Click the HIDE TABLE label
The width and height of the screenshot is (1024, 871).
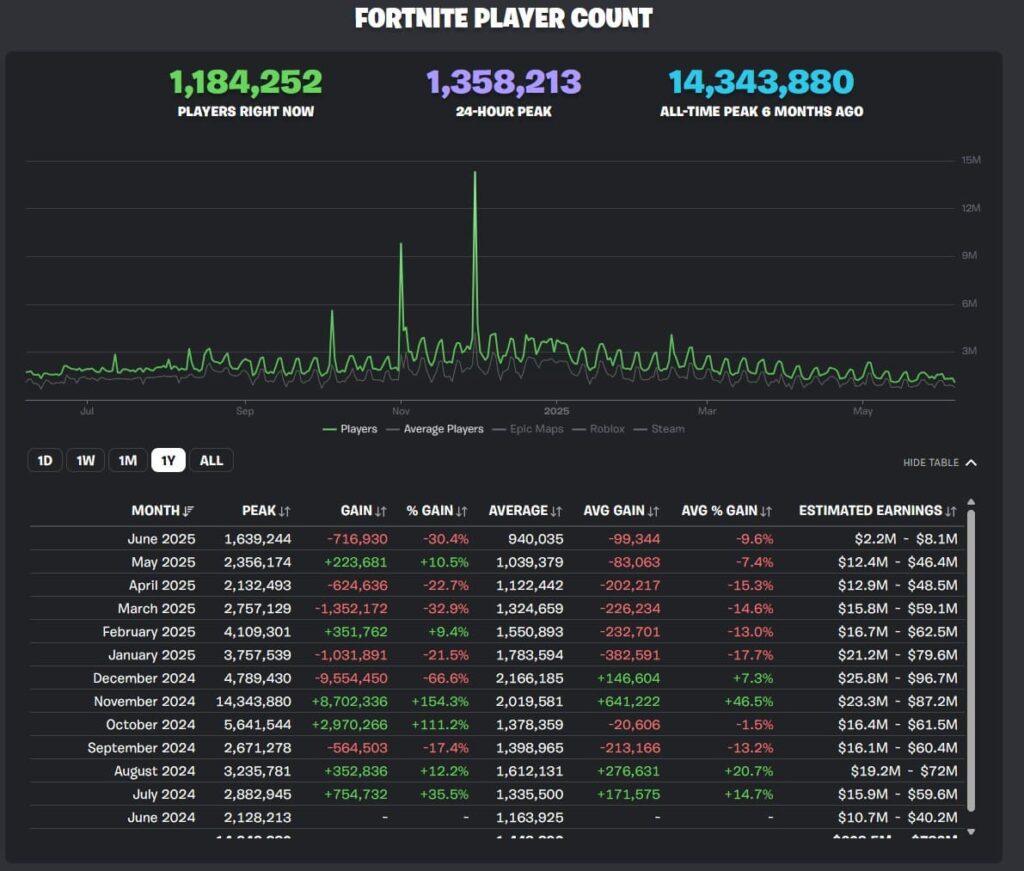coord(931,462)
